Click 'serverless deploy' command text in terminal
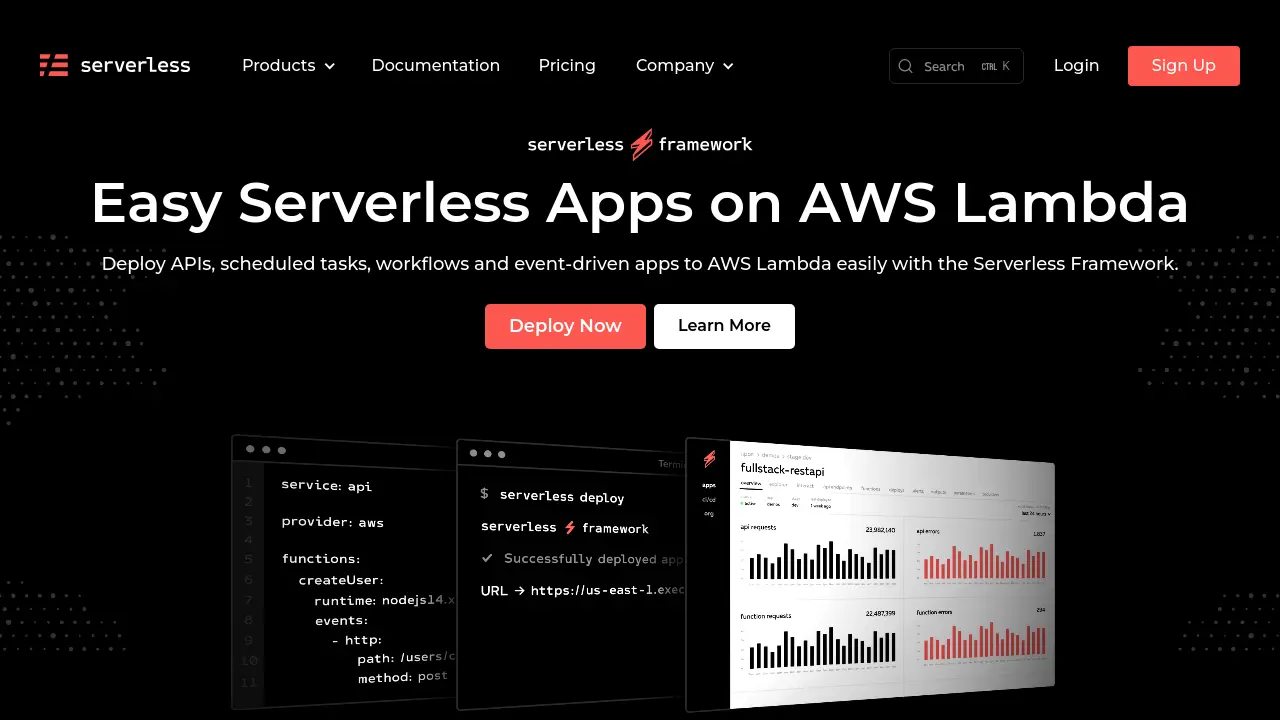The image size is (1280, 720). pos(562,496)
